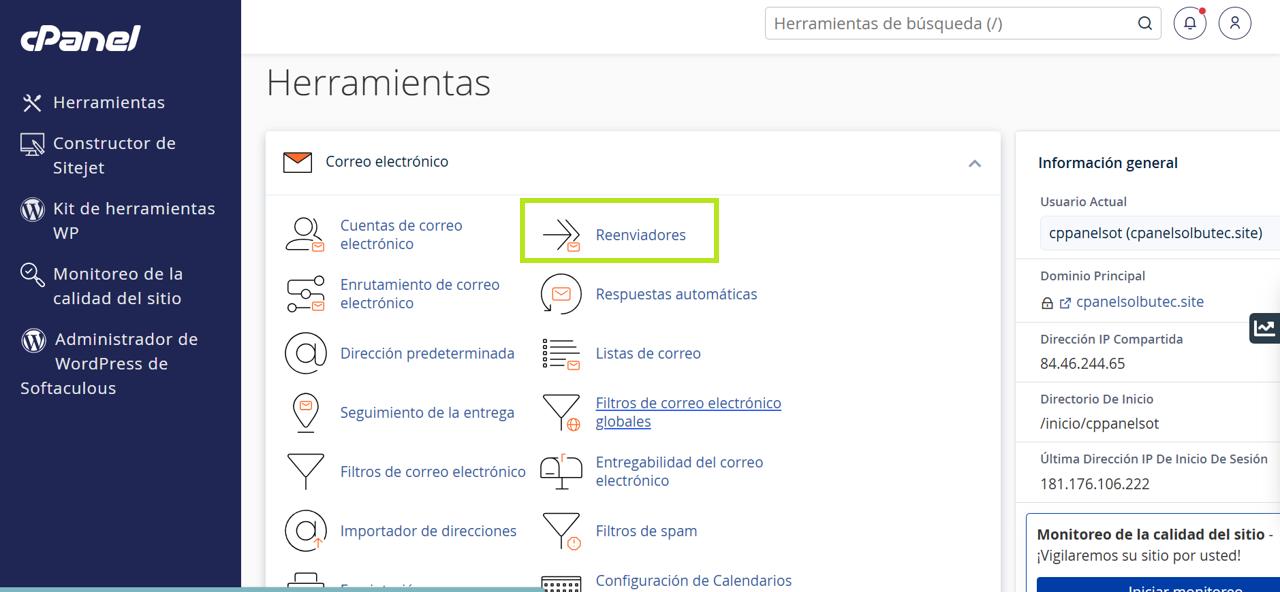Click the statistics chart side tab

(1265, 328)
